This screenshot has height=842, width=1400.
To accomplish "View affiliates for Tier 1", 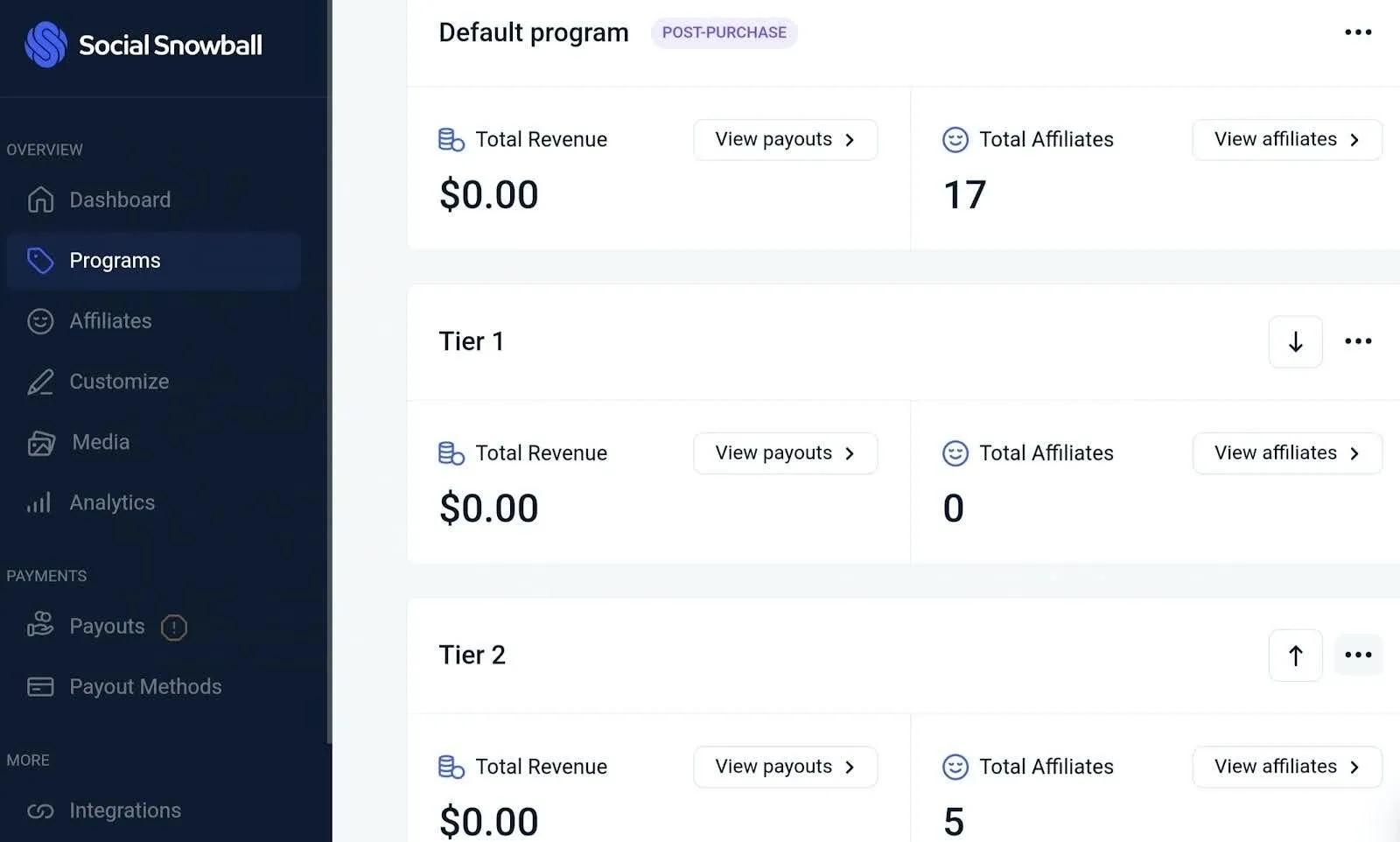I will coord(1286,453).
